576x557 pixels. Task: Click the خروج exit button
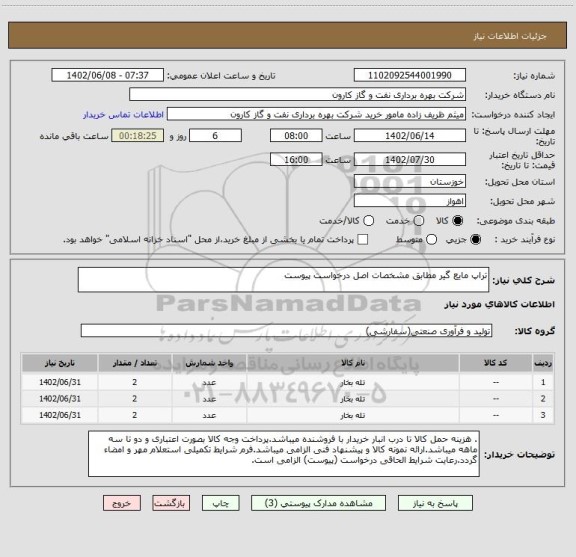(x=122, y=503)
